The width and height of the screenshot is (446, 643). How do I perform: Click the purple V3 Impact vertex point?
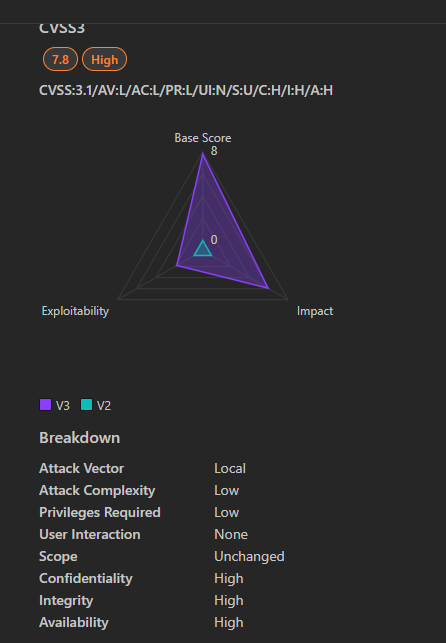click(268, 288)
